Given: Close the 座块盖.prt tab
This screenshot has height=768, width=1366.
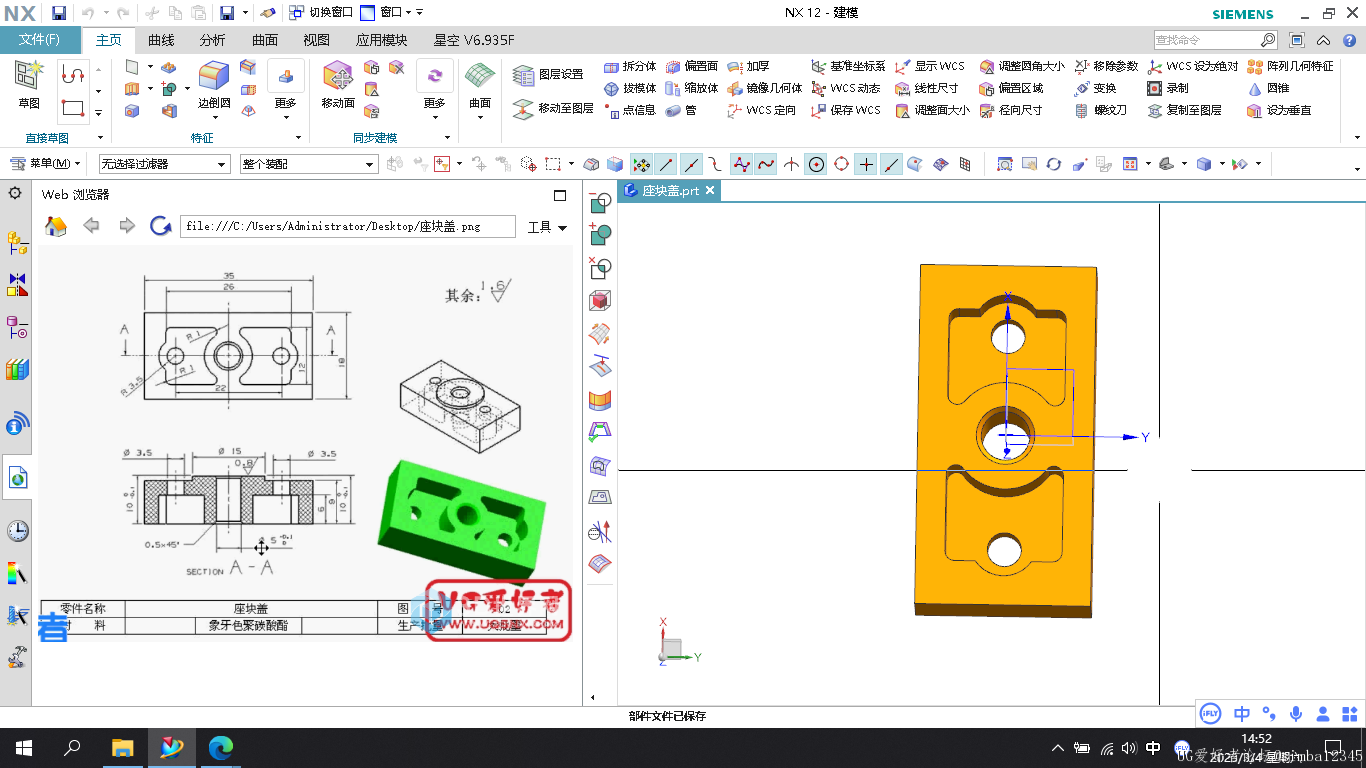Looking at the screenshot, I should [x=710, y=190].
